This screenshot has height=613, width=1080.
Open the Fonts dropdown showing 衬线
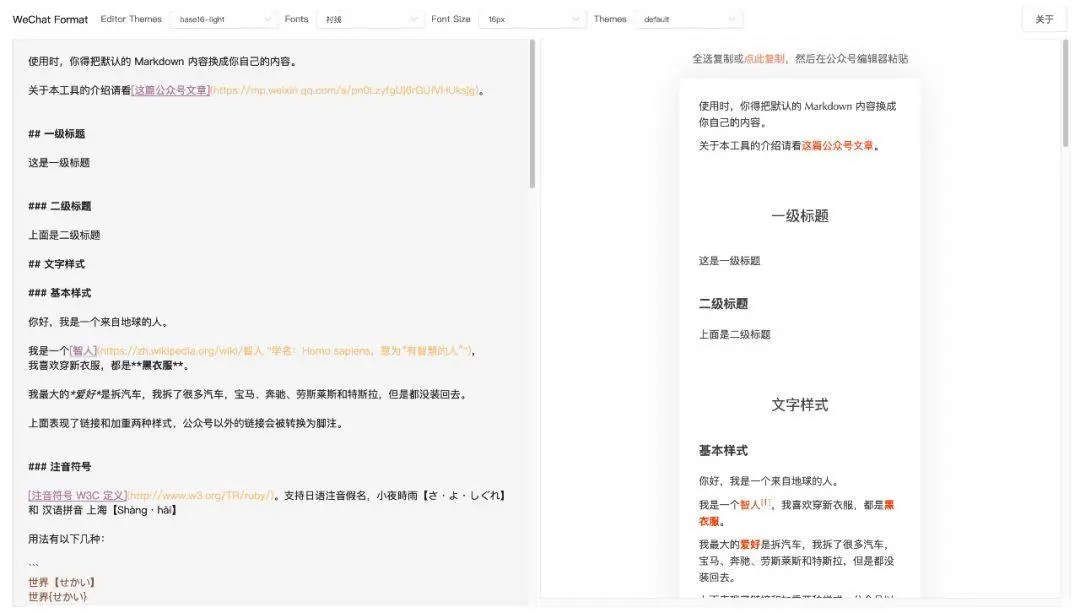coord(370,17)
